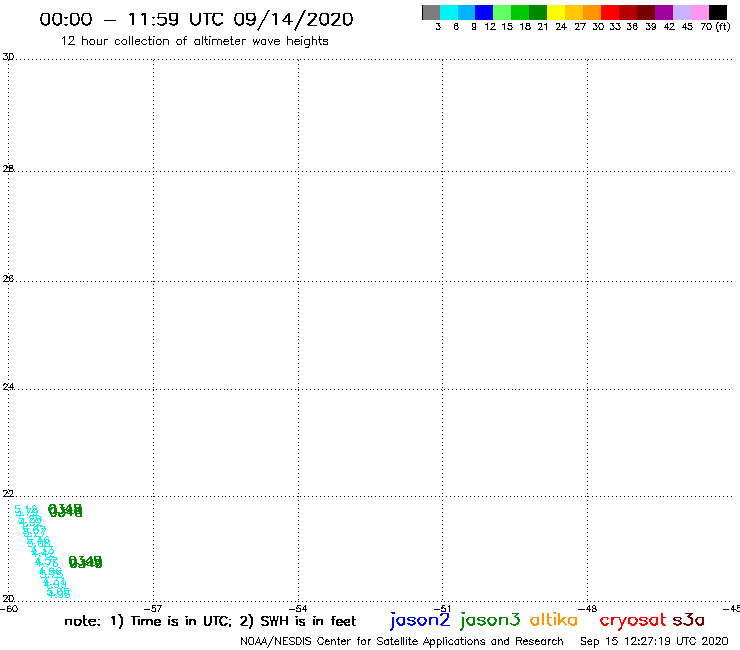Click the '24' value under the color scale
This screenshot has width=740, height=650.
point(561,27)
